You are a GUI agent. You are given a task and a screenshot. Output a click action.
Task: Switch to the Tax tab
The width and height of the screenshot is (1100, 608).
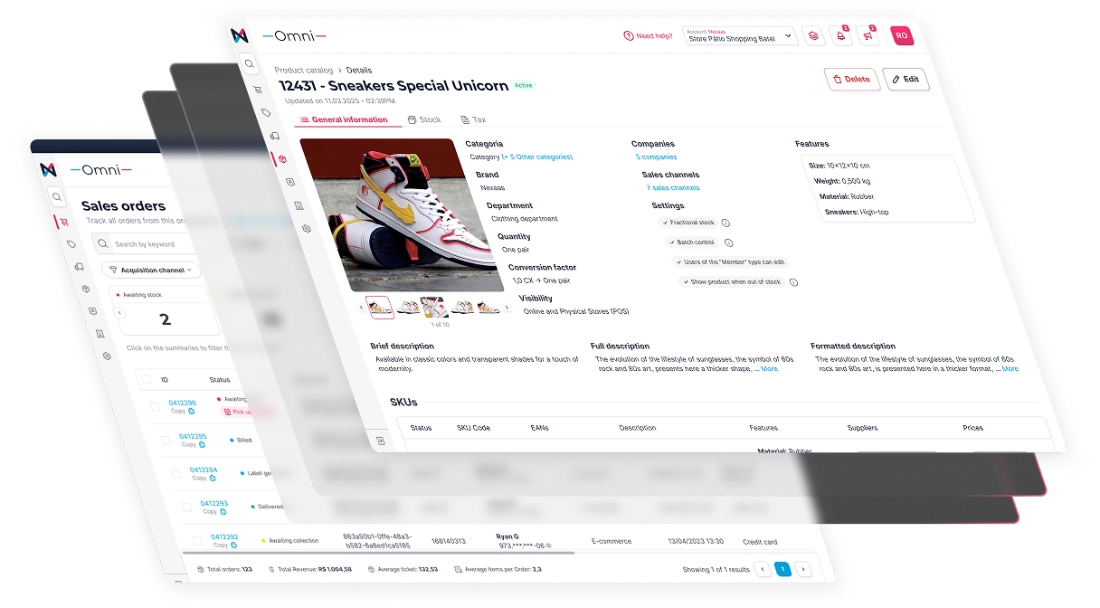[474, 120]
